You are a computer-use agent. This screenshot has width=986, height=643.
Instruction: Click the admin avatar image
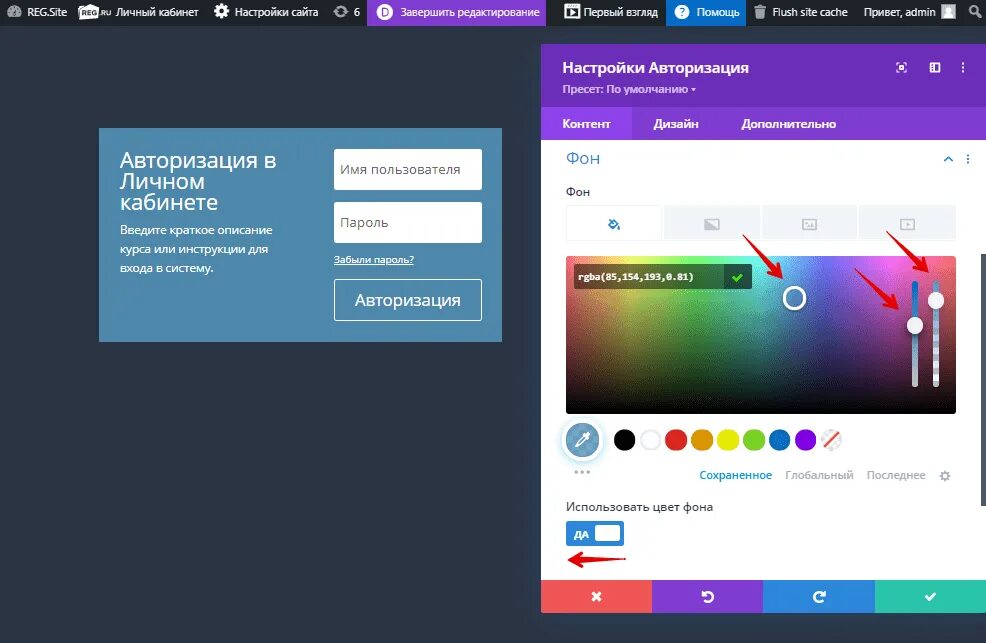[948, 12]
